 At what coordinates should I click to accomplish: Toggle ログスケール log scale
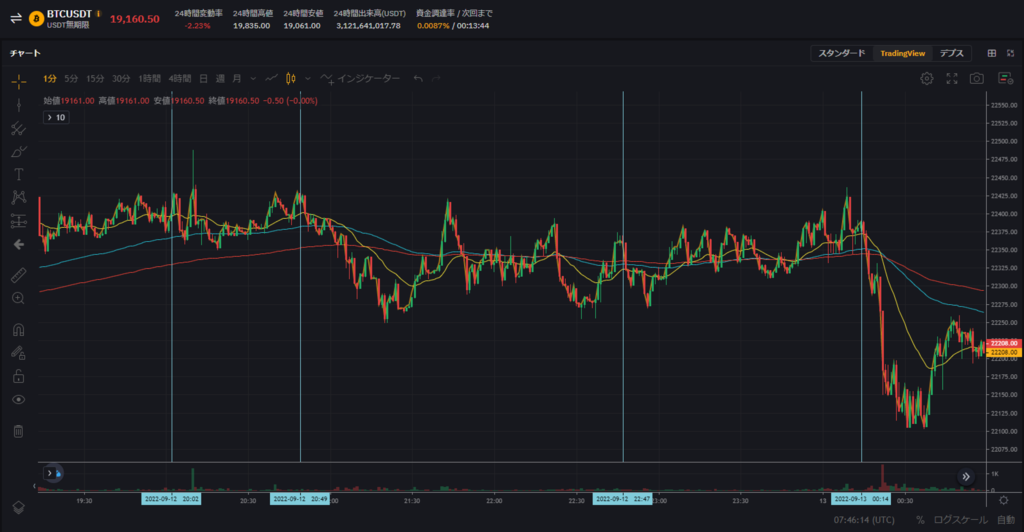point(961,520)
